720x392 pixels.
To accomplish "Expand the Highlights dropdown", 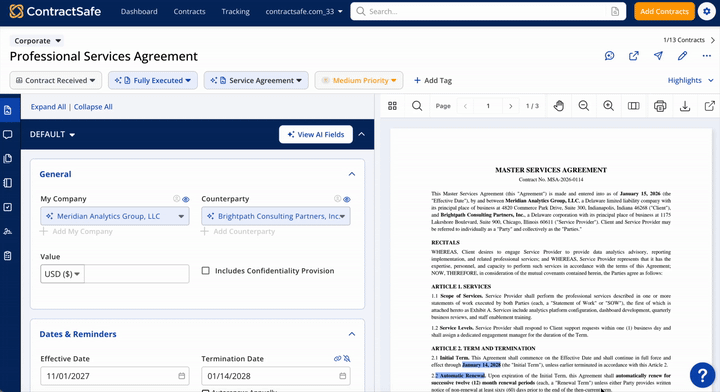I will (691, 80).
